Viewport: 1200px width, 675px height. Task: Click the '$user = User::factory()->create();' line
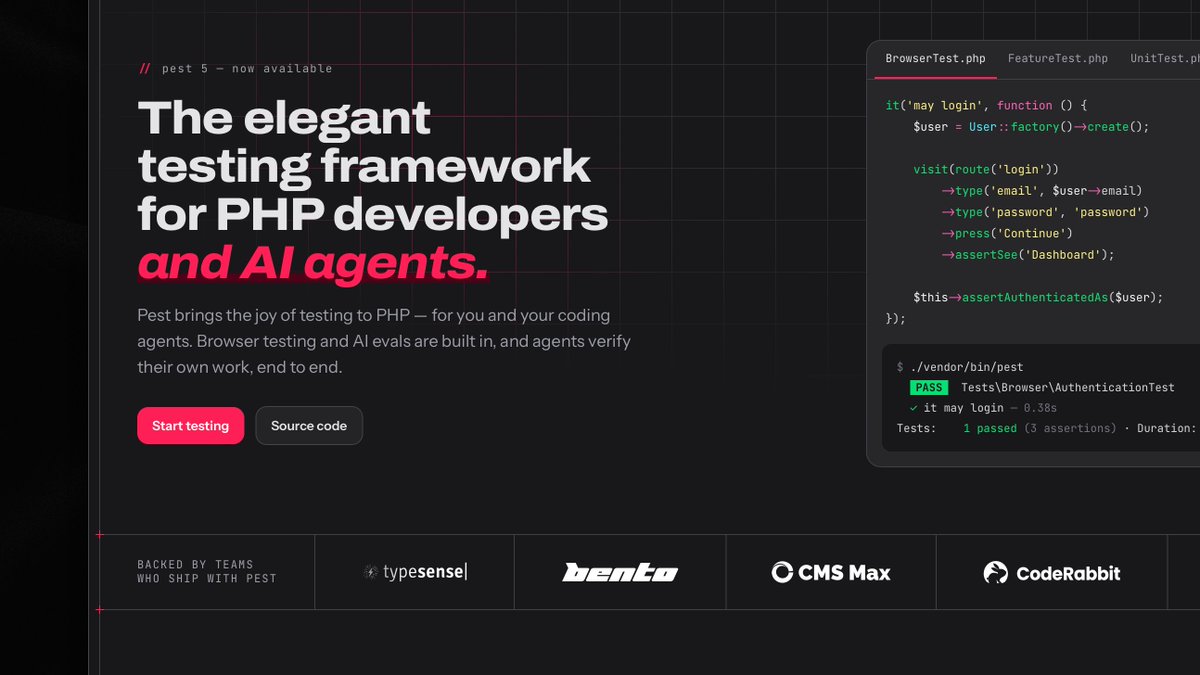coord(1031,127)
